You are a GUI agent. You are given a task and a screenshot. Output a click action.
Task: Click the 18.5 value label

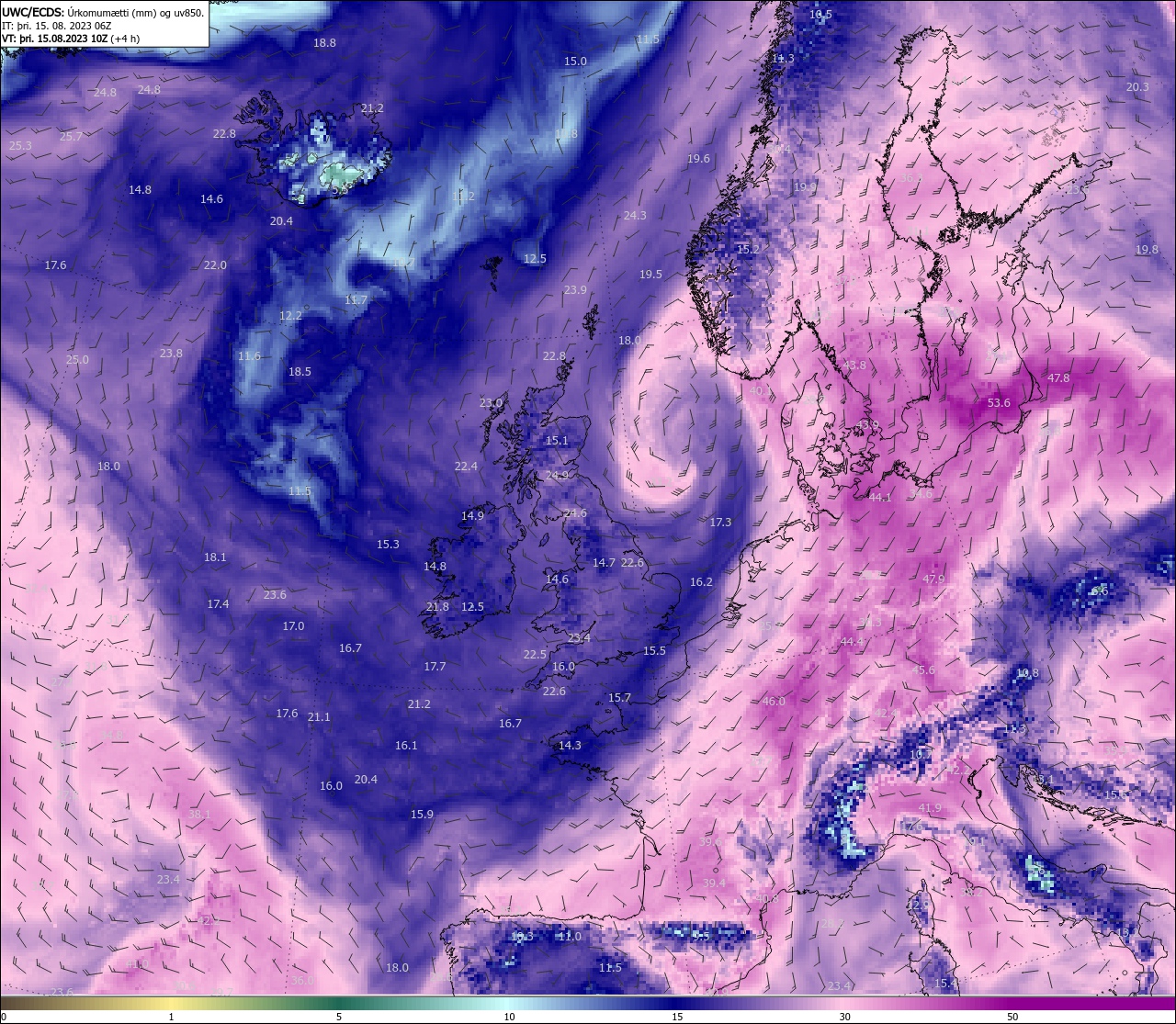pos(300,372)
